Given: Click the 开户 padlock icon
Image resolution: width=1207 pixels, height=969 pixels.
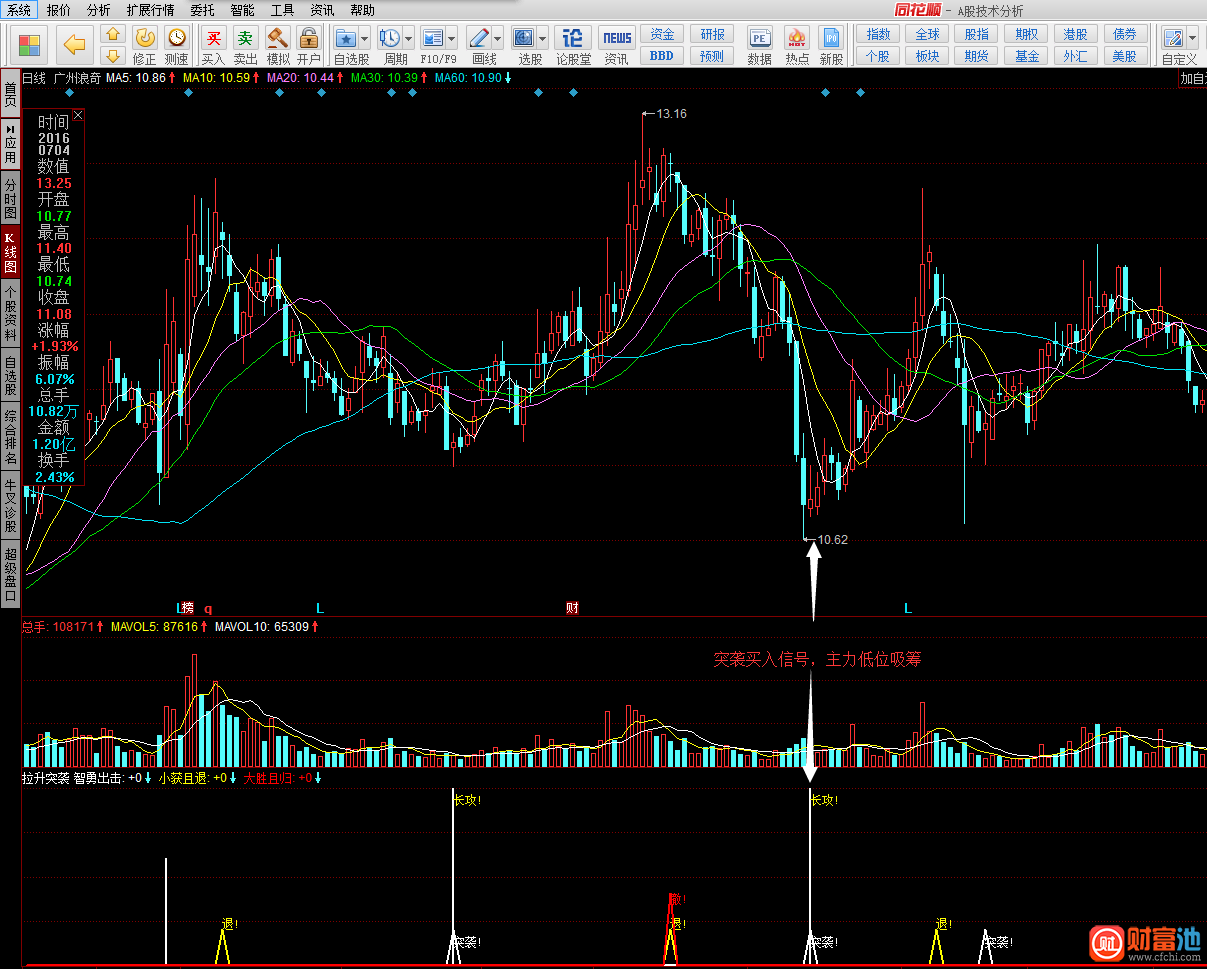Looking at the screenshot, I should (x=308, y=38).
